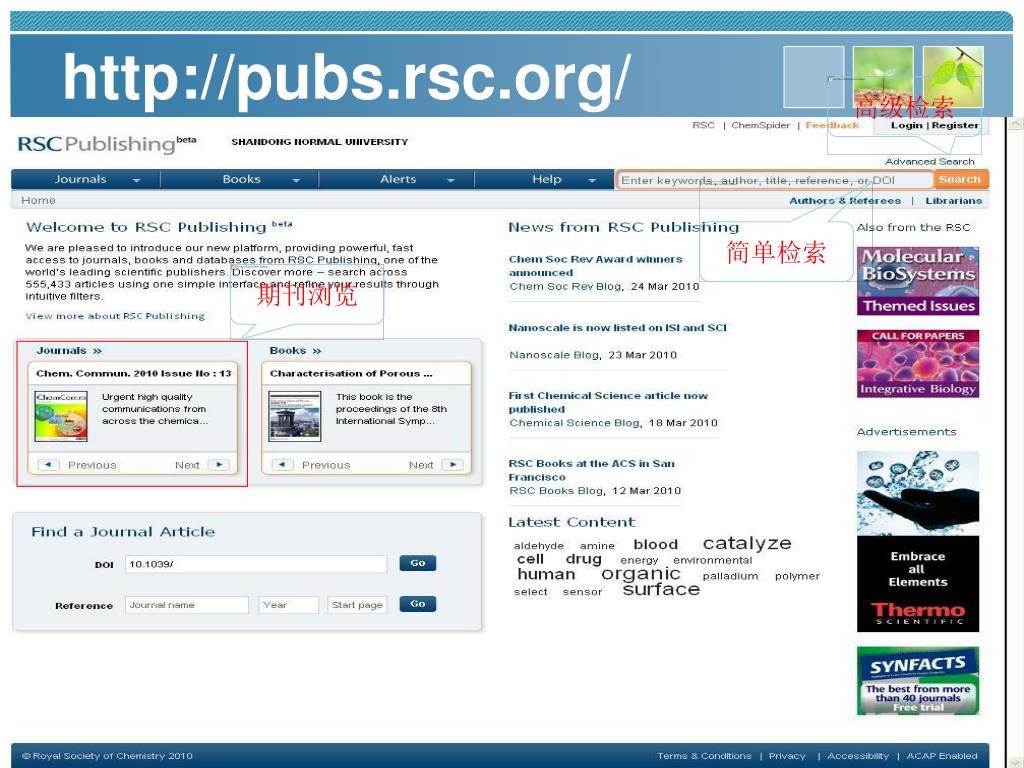Go to Authors & Referees page
The width and height of the screenshot is (1024, 768).
(845, 200)
